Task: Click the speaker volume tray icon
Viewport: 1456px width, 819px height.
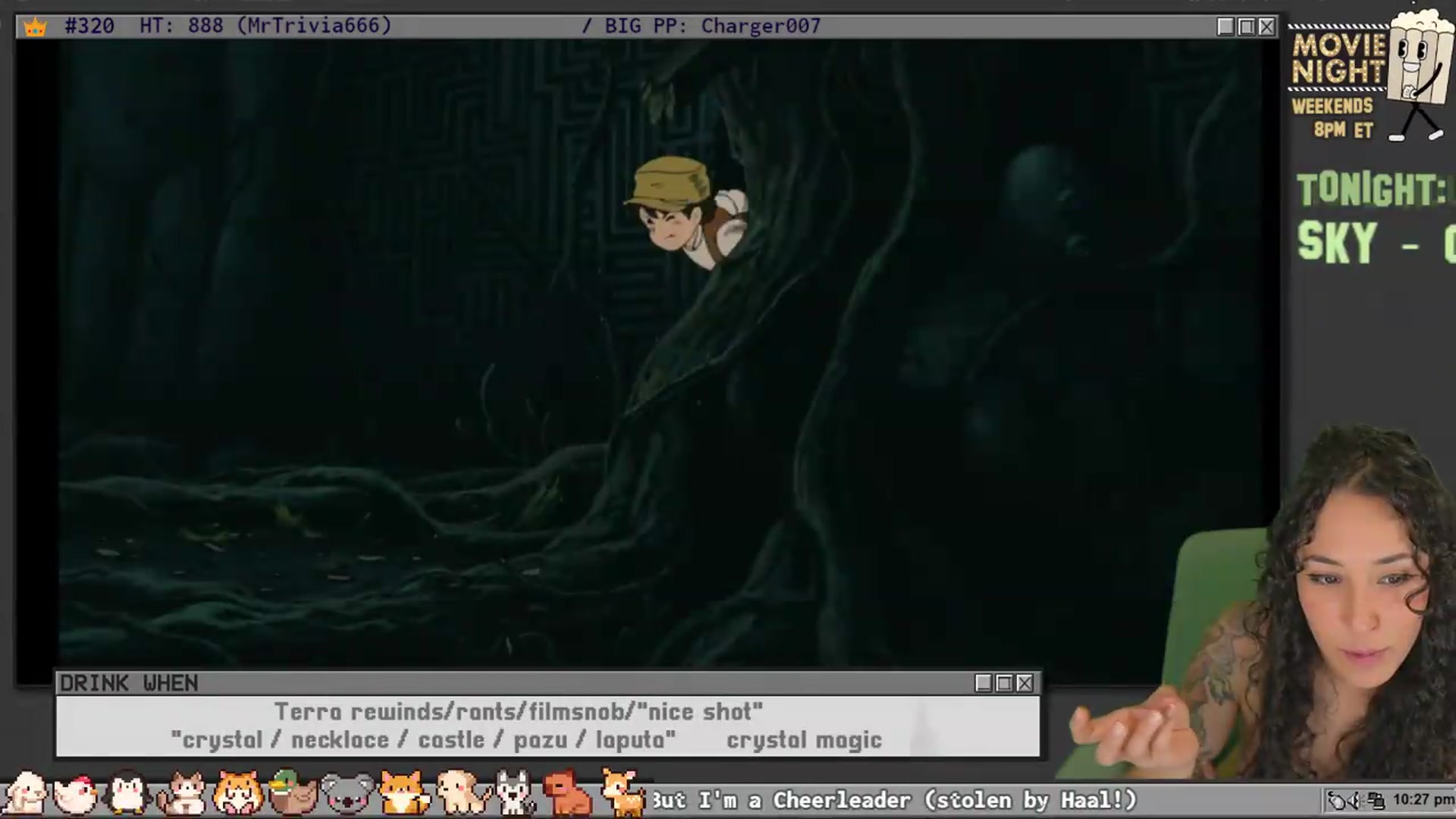Action: 1356,801
